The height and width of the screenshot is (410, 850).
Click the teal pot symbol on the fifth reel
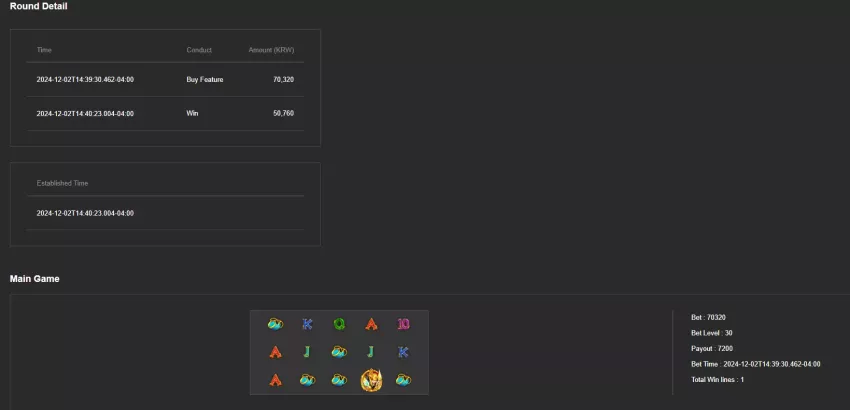coord(403,380)
